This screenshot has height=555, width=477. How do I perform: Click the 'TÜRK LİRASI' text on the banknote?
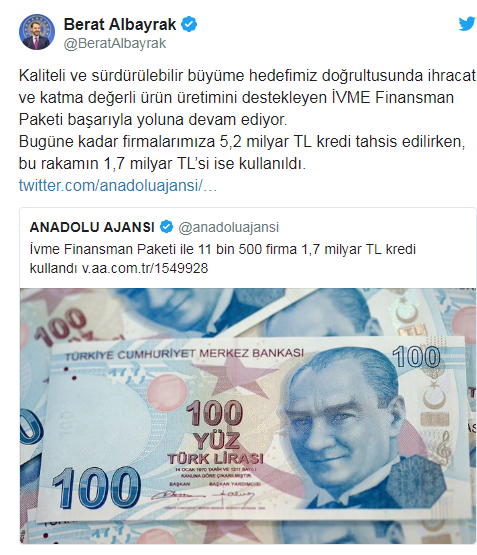(215, 459)
